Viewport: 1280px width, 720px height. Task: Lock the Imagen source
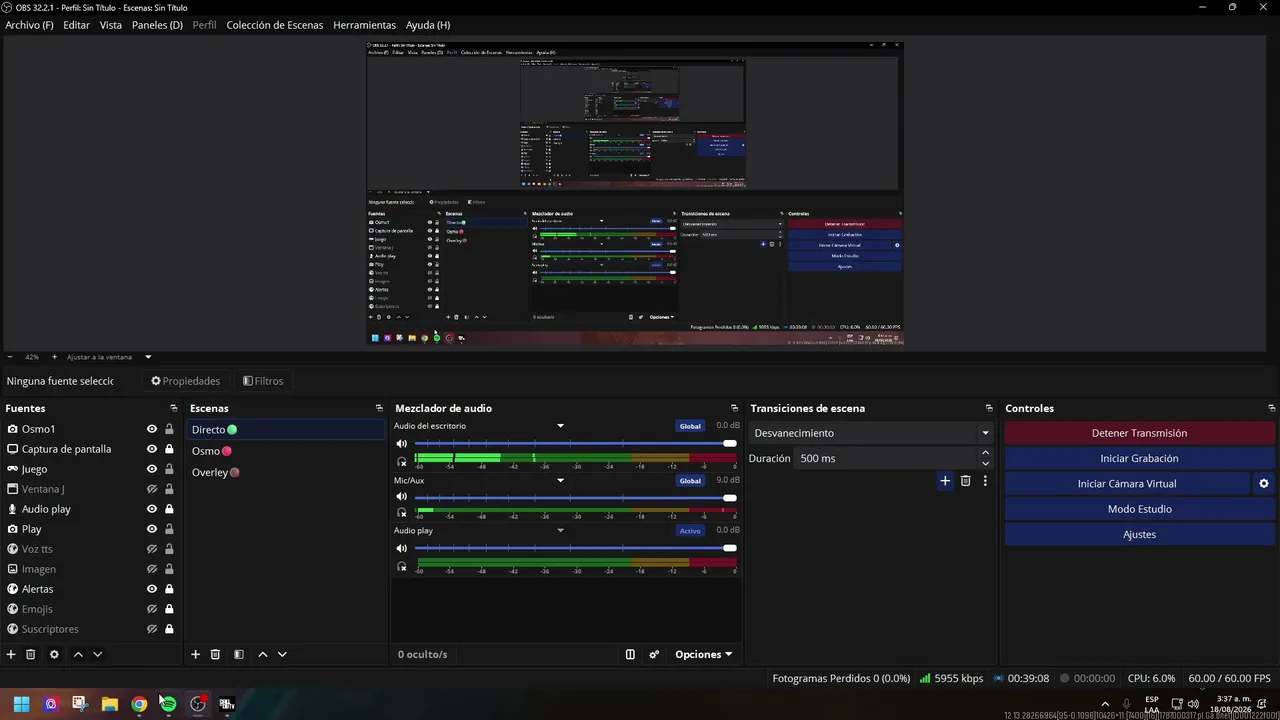pyautogui.click(x=169, y=569)
